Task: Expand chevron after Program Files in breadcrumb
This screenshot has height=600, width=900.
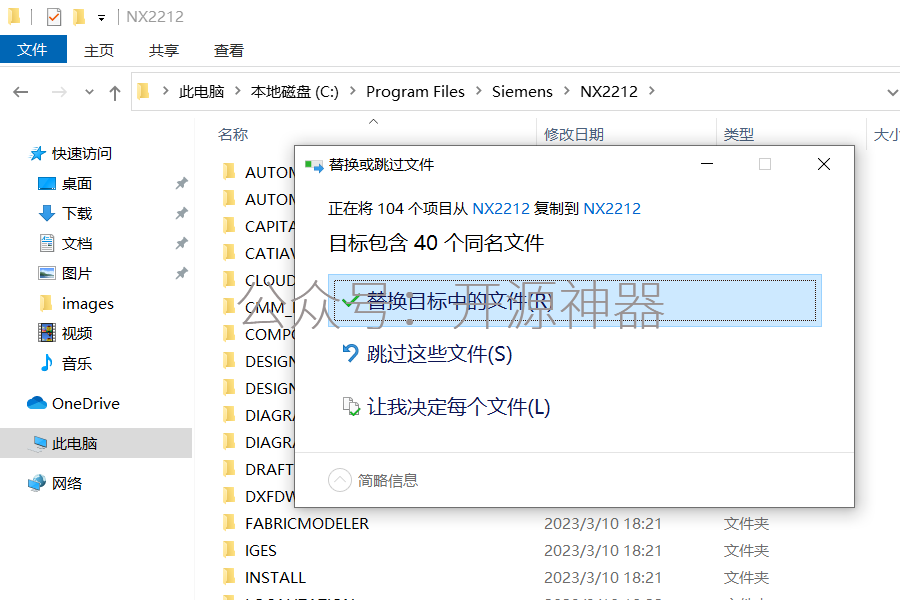Action: (479, 91)
